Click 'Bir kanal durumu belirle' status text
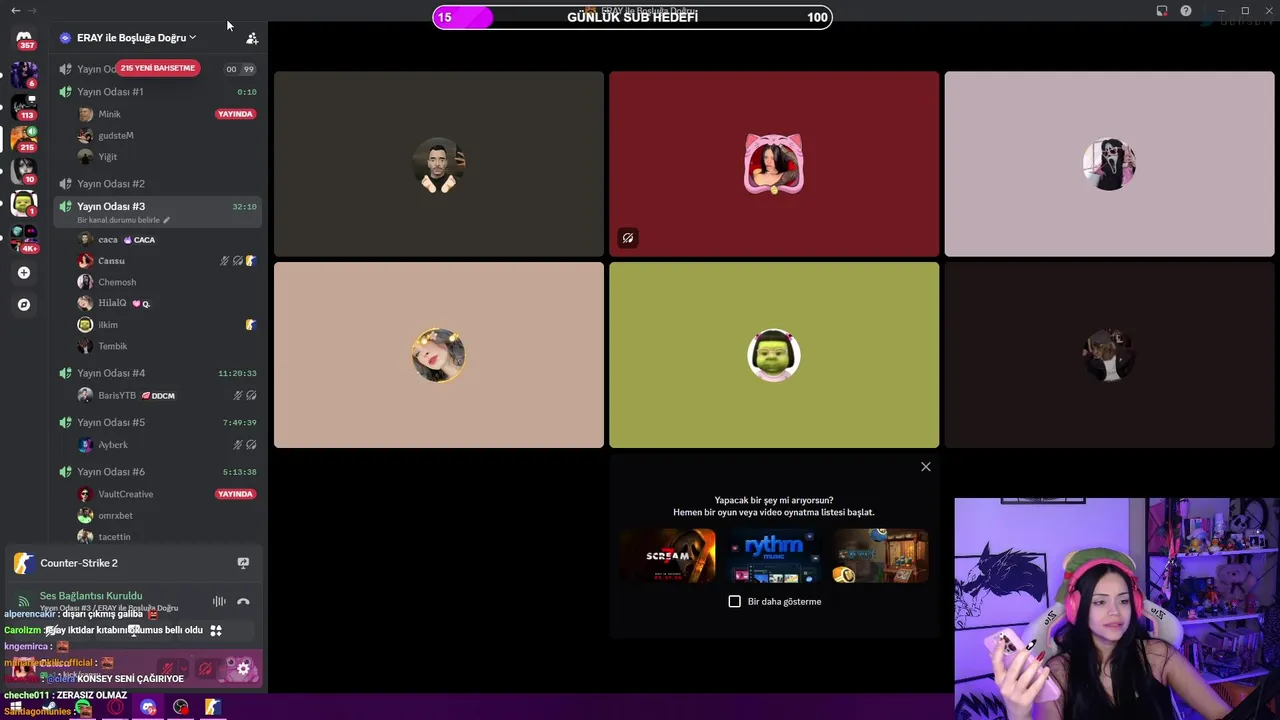 pyautogui.click(x=118, y=220)
